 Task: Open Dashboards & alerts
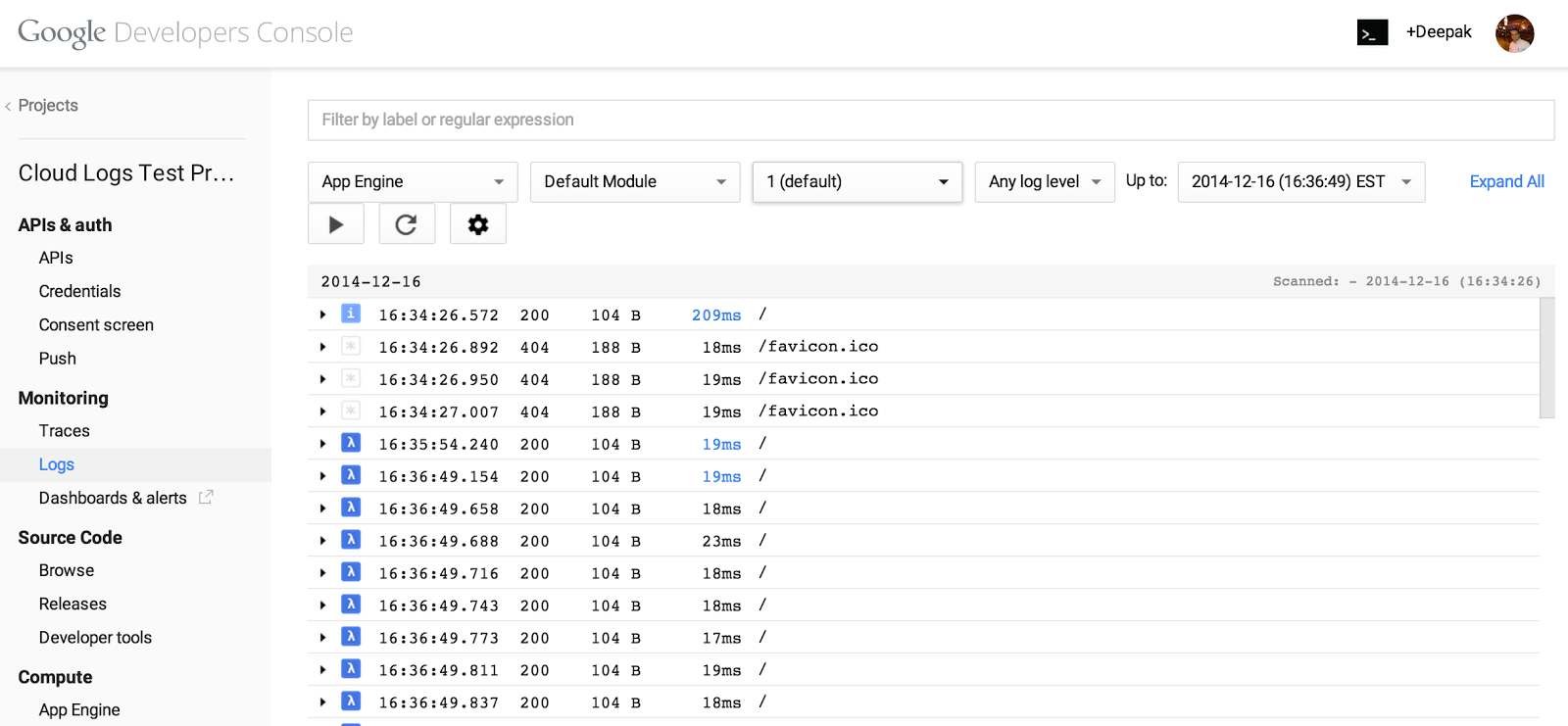(x=113, y=498)
